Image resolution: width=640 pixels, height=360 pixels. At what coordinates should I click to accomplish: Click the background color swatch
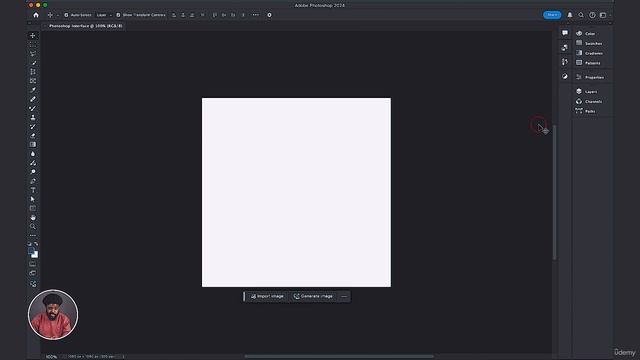click(36, 255)
